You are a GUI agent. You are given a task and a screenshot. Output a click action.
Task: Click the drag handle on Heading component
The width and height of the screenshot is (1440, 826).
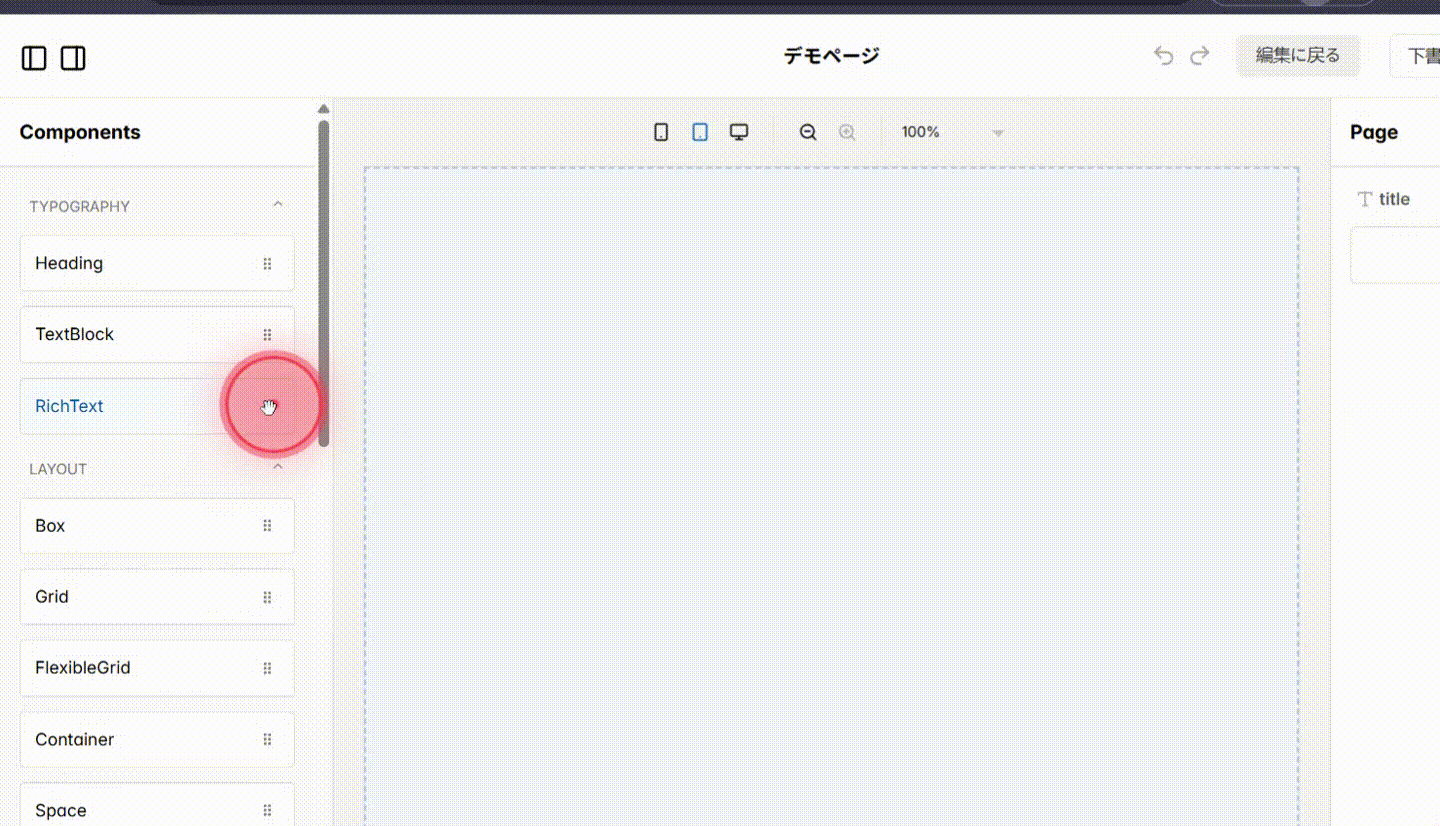pos(267,263)
